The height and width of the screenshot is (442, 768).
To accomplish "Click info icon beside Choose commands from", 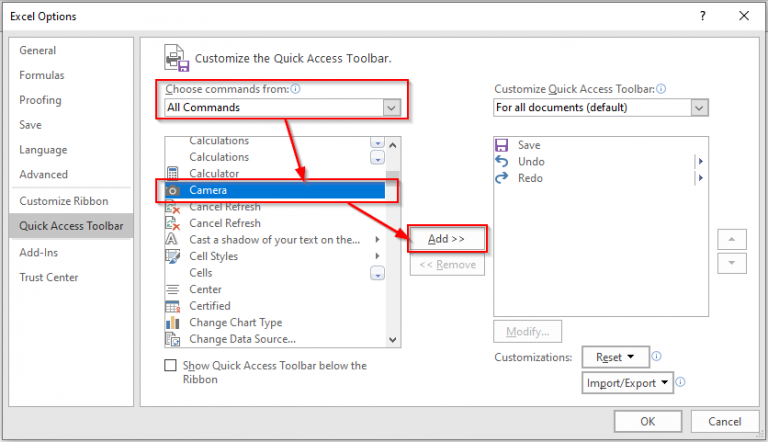I will (x=295, y=89).
